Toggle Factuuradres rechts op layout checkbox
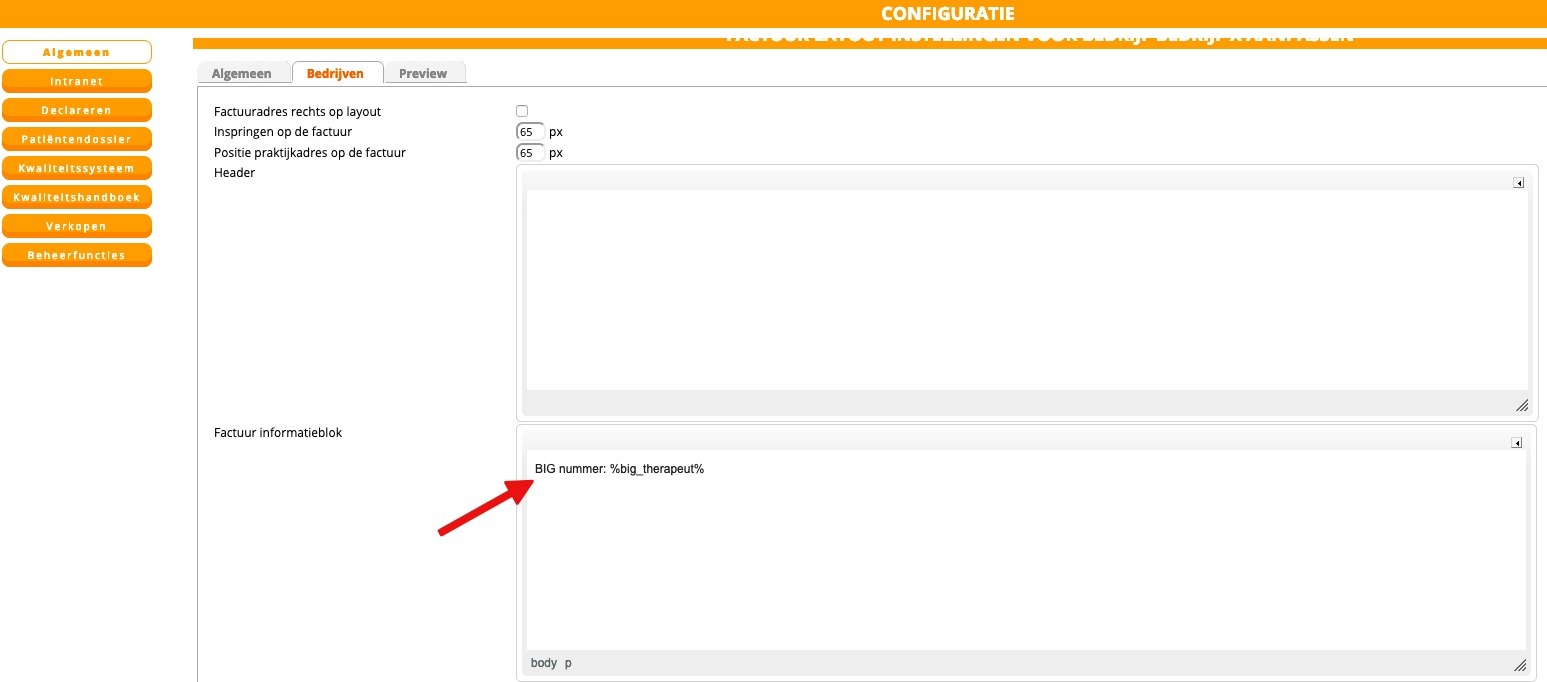 pos(522,111)
